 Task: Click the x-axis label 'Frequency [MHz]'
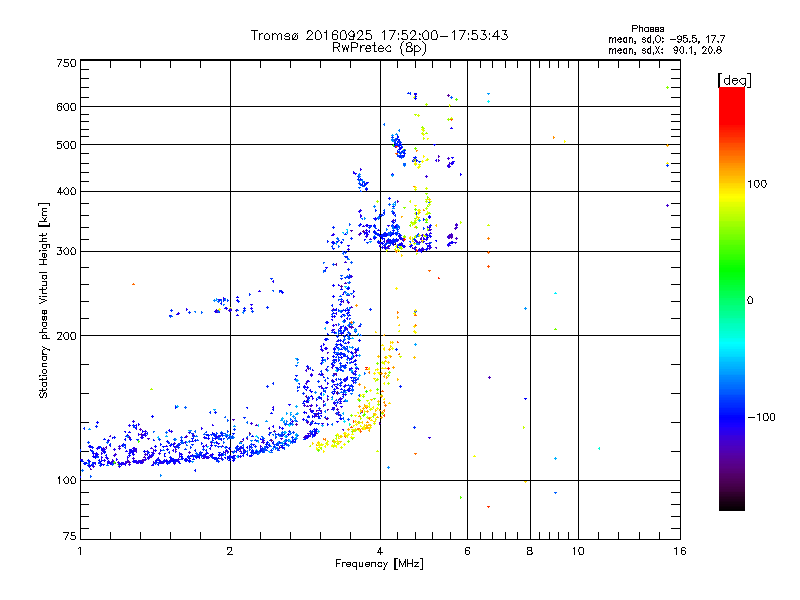coord(379,564)
